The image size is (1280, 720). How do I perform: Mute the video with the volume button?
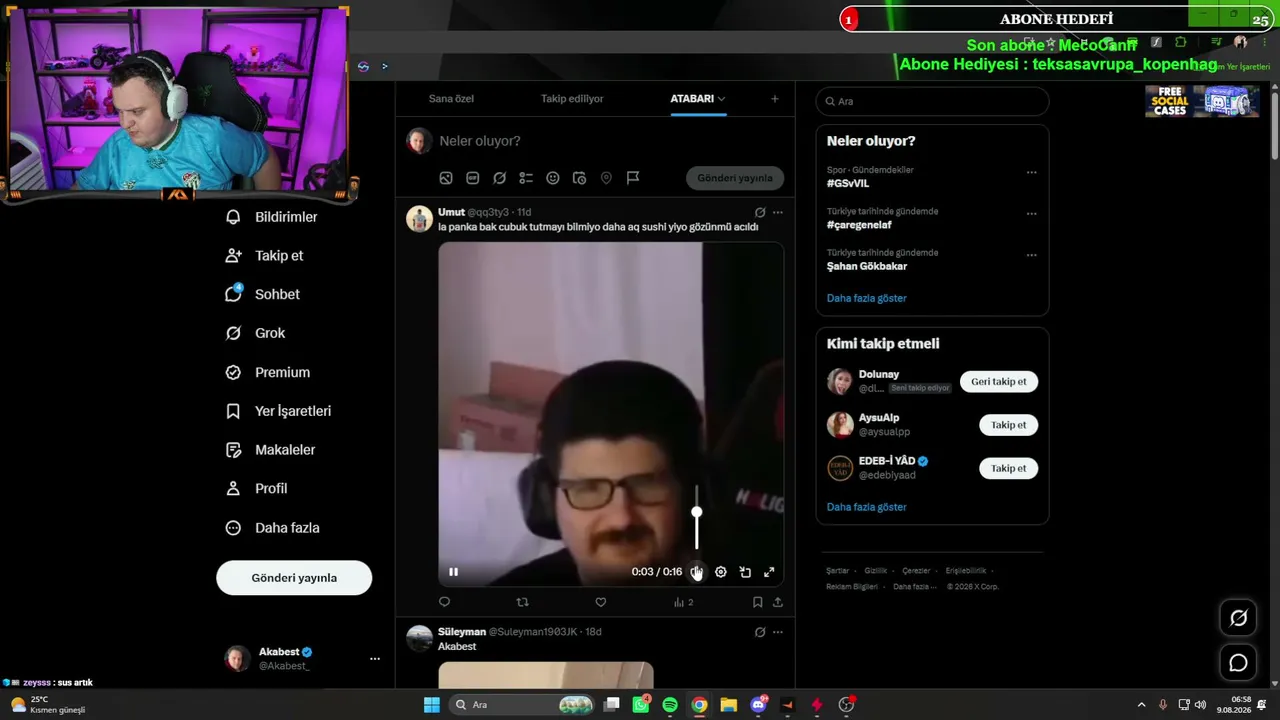tap(697, 572)
